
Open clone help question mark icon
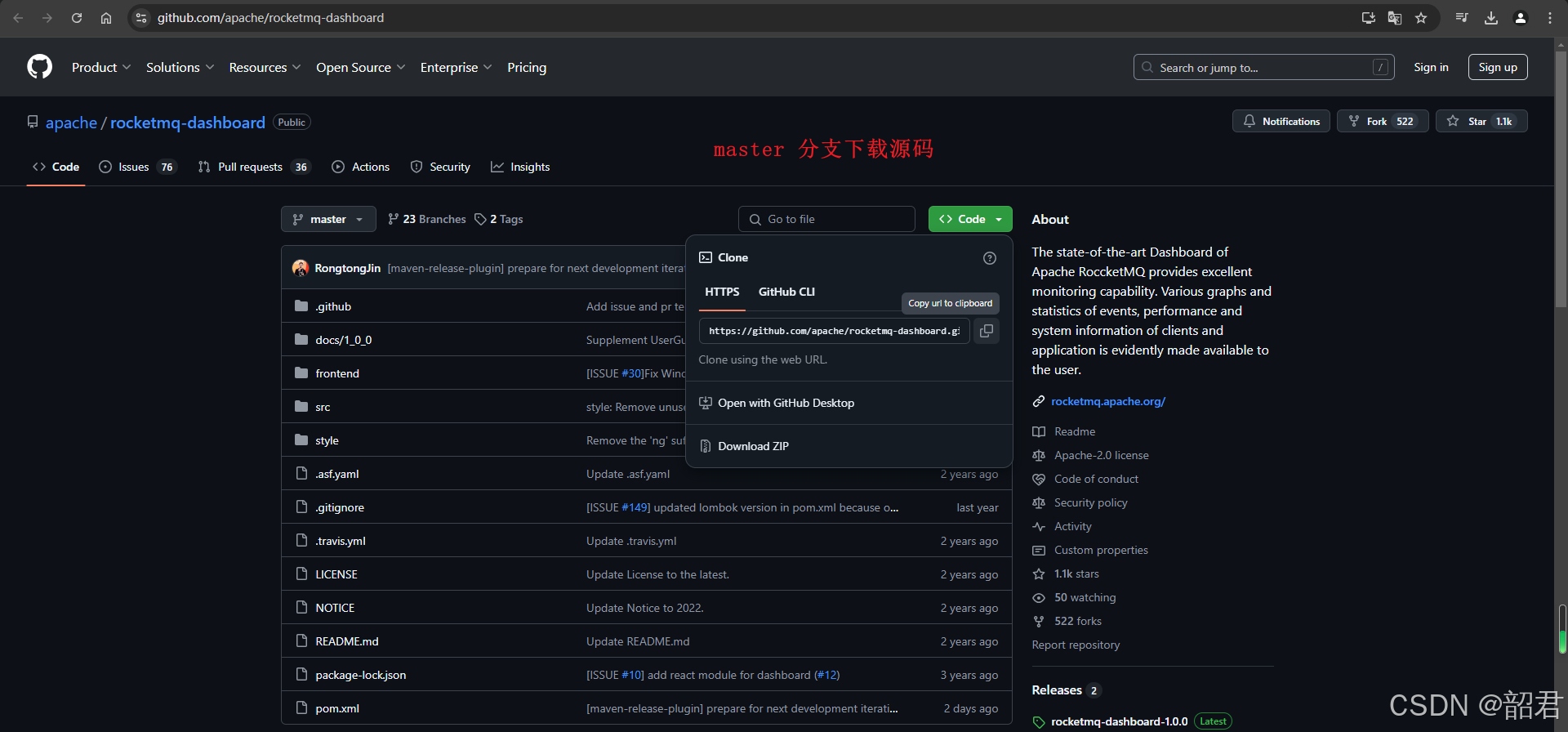[x=990, y=258]
